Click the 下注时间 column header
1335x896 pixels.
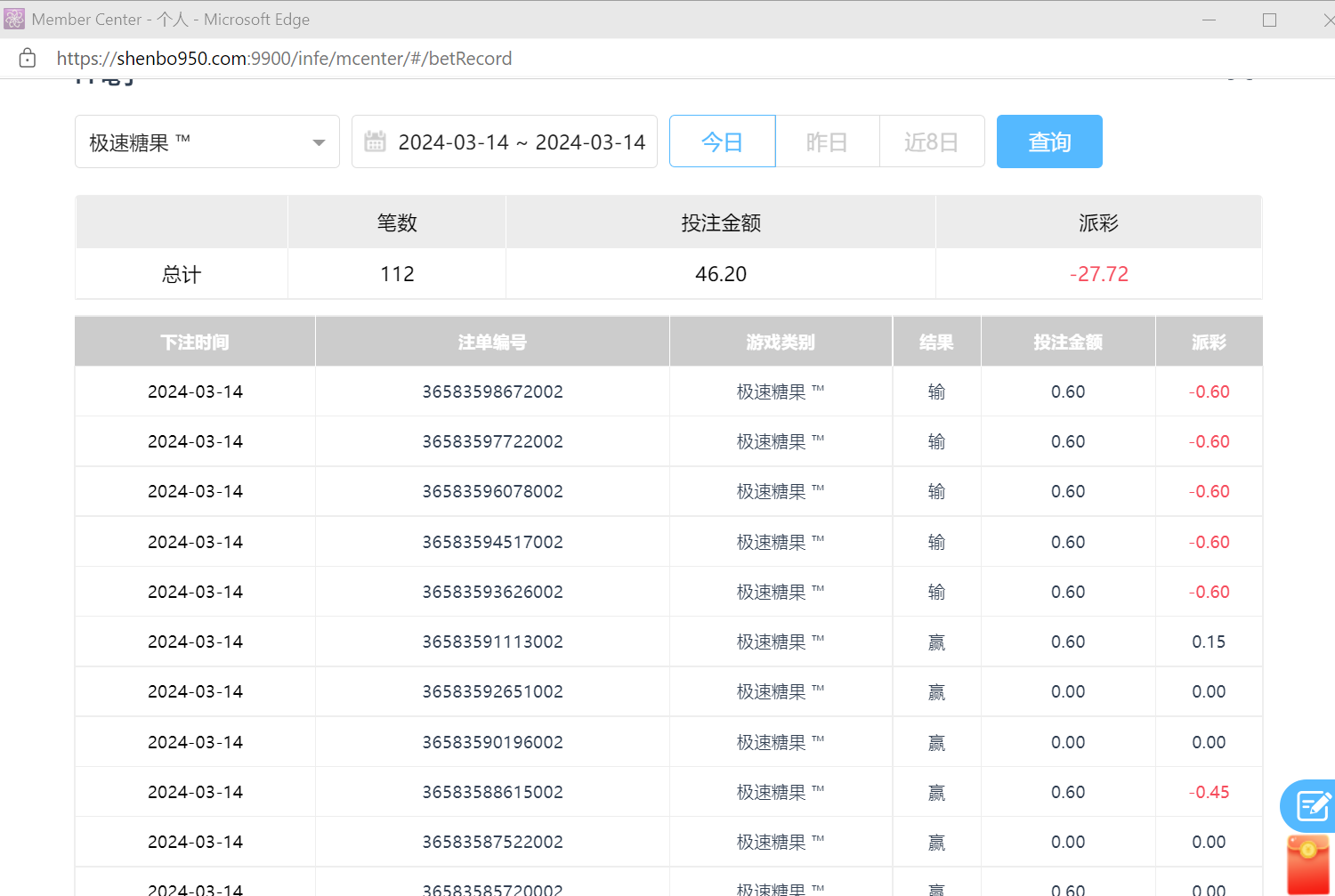(x=195, y=342)
